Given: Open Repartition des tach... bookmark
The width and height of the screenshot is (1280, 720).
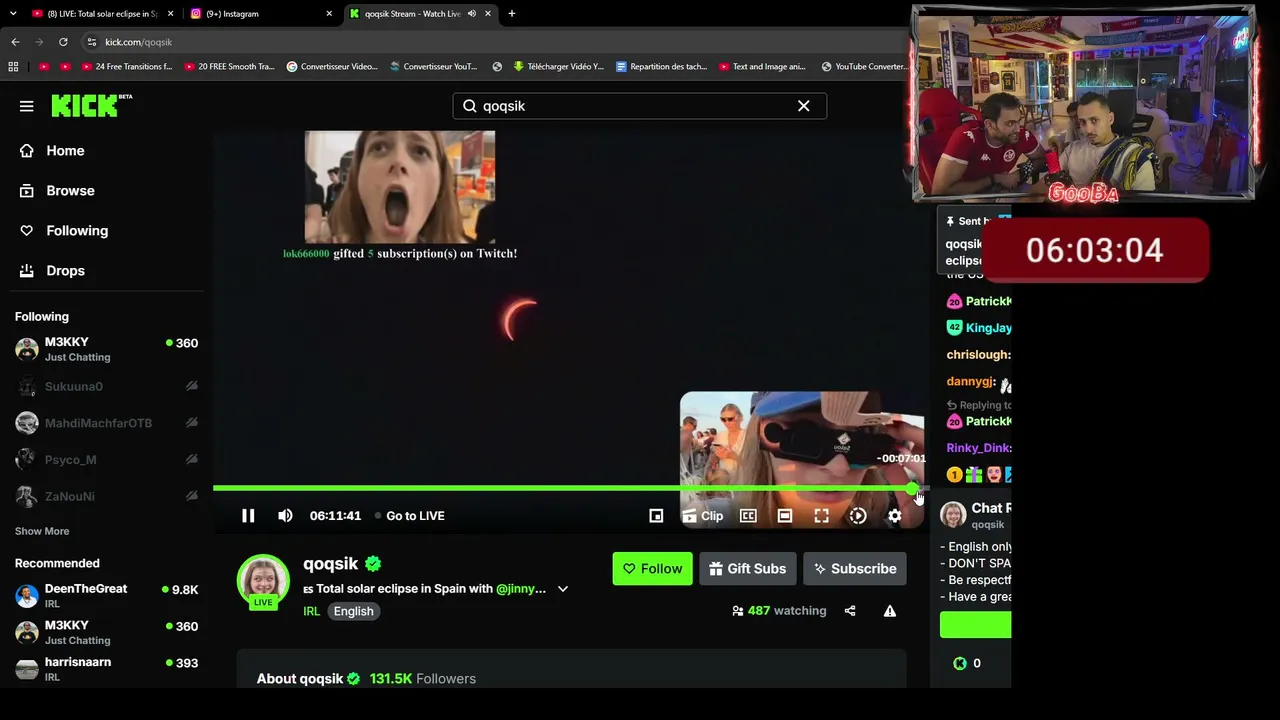Looking at the screenshot, I should [x=662, y=67].
